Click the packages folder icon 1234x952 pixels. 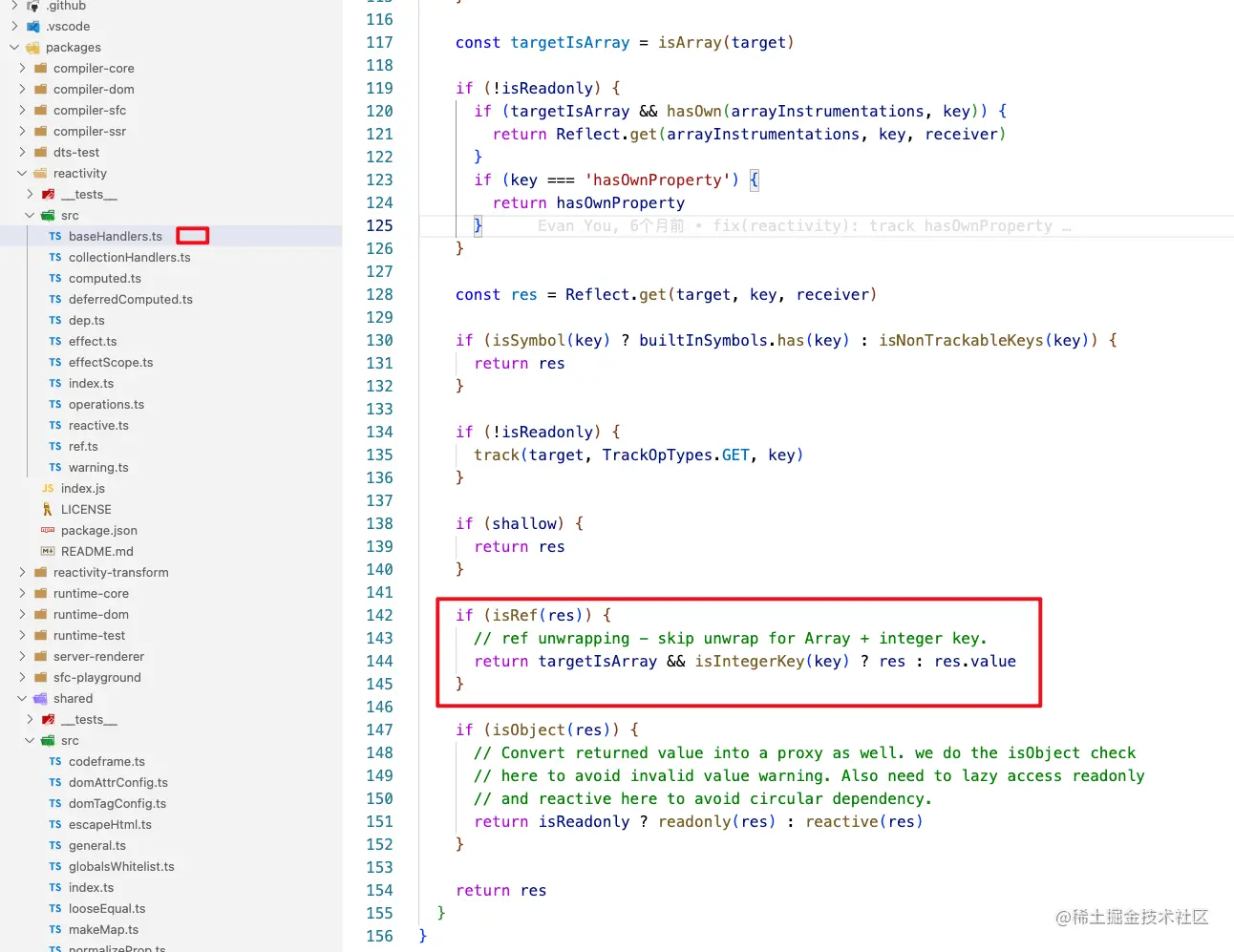click(33, 48)
